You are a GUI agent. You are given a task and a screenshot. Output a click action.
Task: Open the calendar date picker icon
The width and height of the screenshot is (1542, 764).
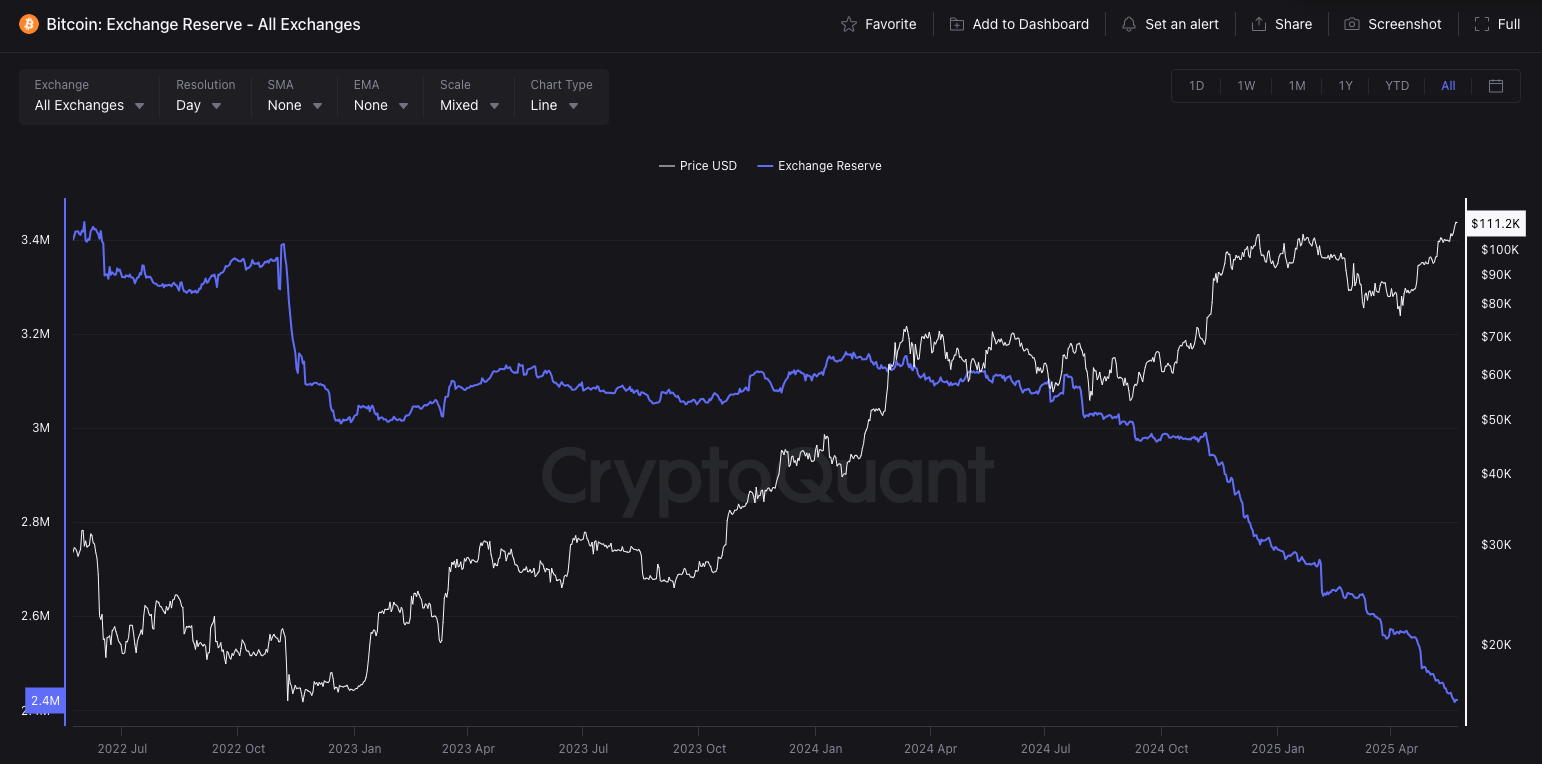pos(1496,86)
